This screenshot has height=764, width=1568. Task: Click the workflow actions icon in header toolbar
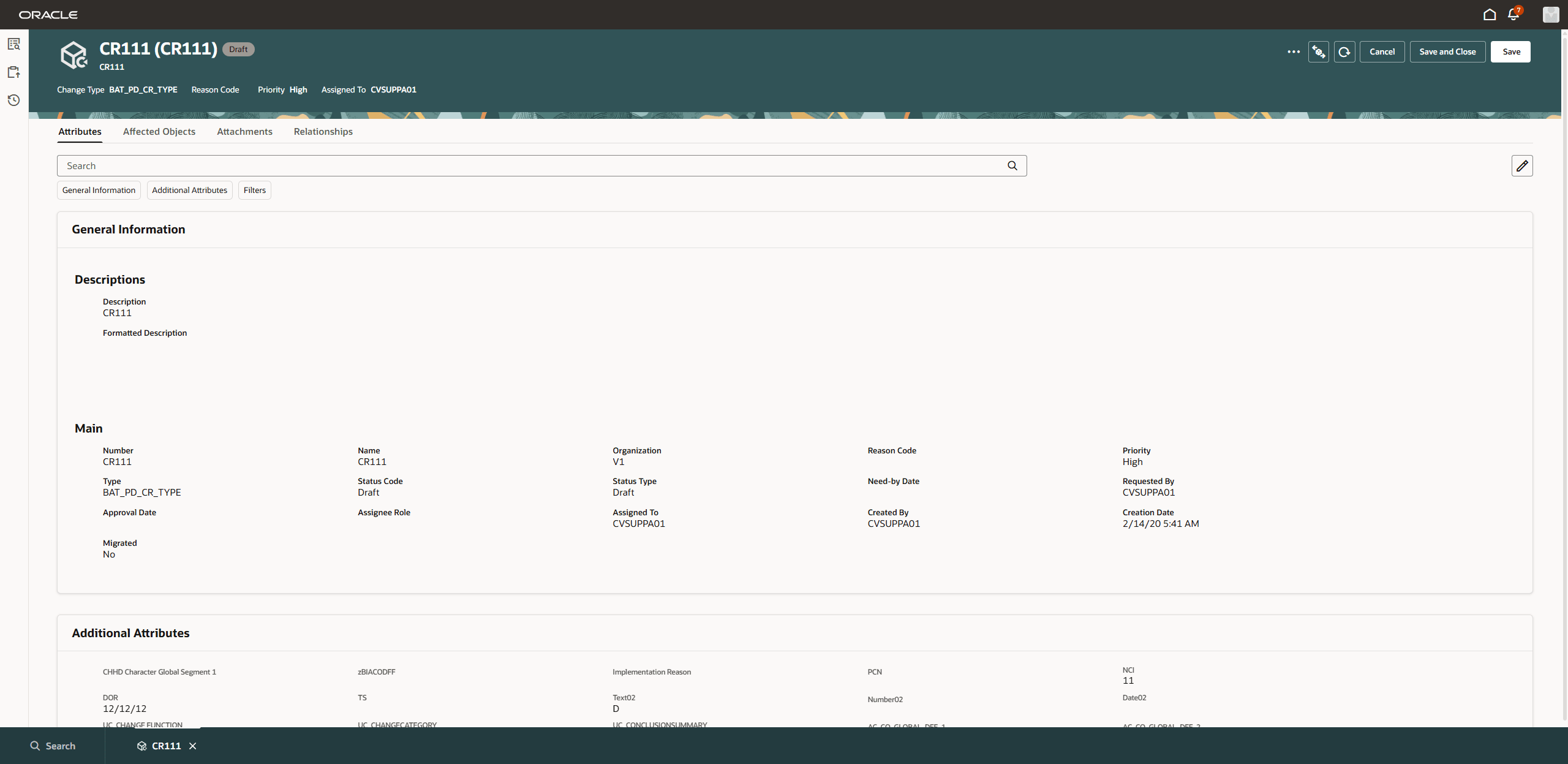[1318, 51]
